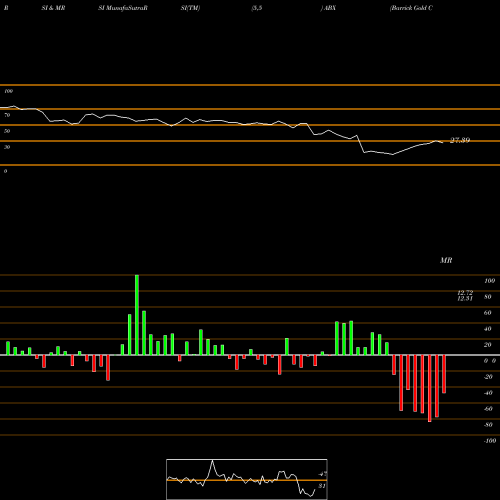This screenshot has height=500, width=500.
Task: Click the RSI axis label "50"
Action: [x=7, y=131]
